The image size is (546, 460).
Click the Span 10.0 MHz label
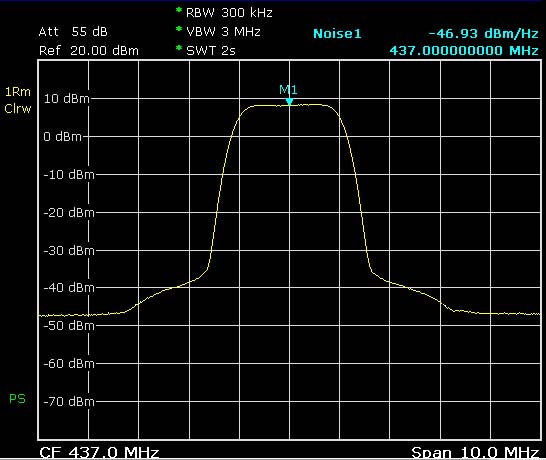pyautogui.click(x=475, y=452)
